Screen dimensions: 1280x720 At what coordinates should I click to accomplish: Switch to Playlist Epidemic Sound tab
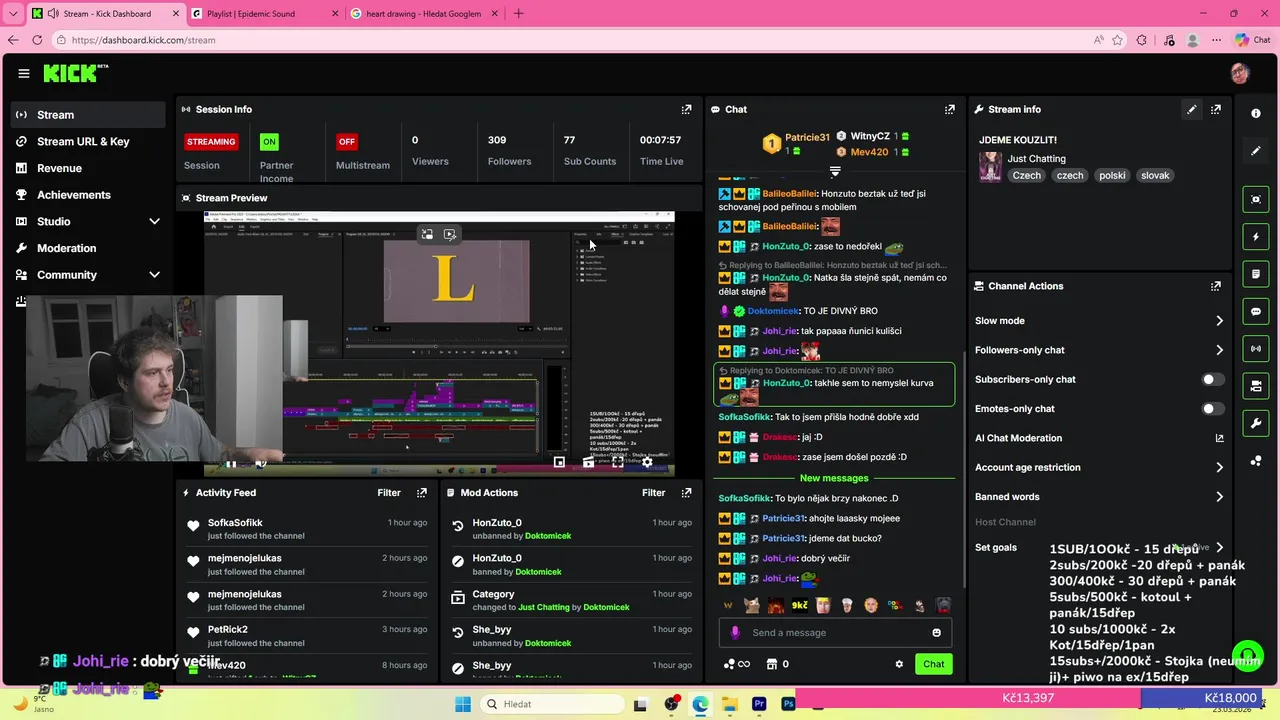(x=265, y=14)
